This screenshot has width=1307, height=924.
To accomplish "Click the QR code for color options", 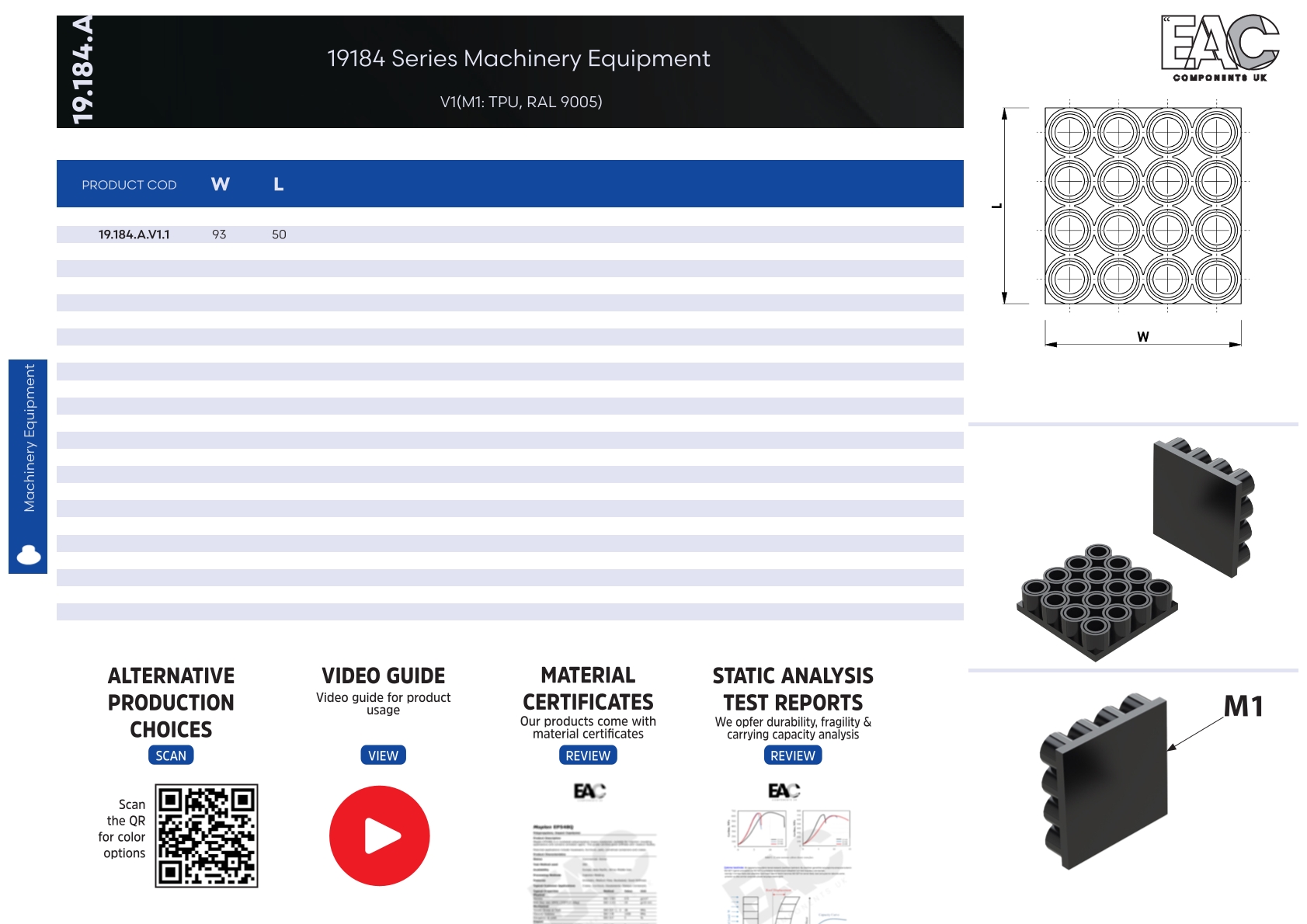I will tap(207, 835).
